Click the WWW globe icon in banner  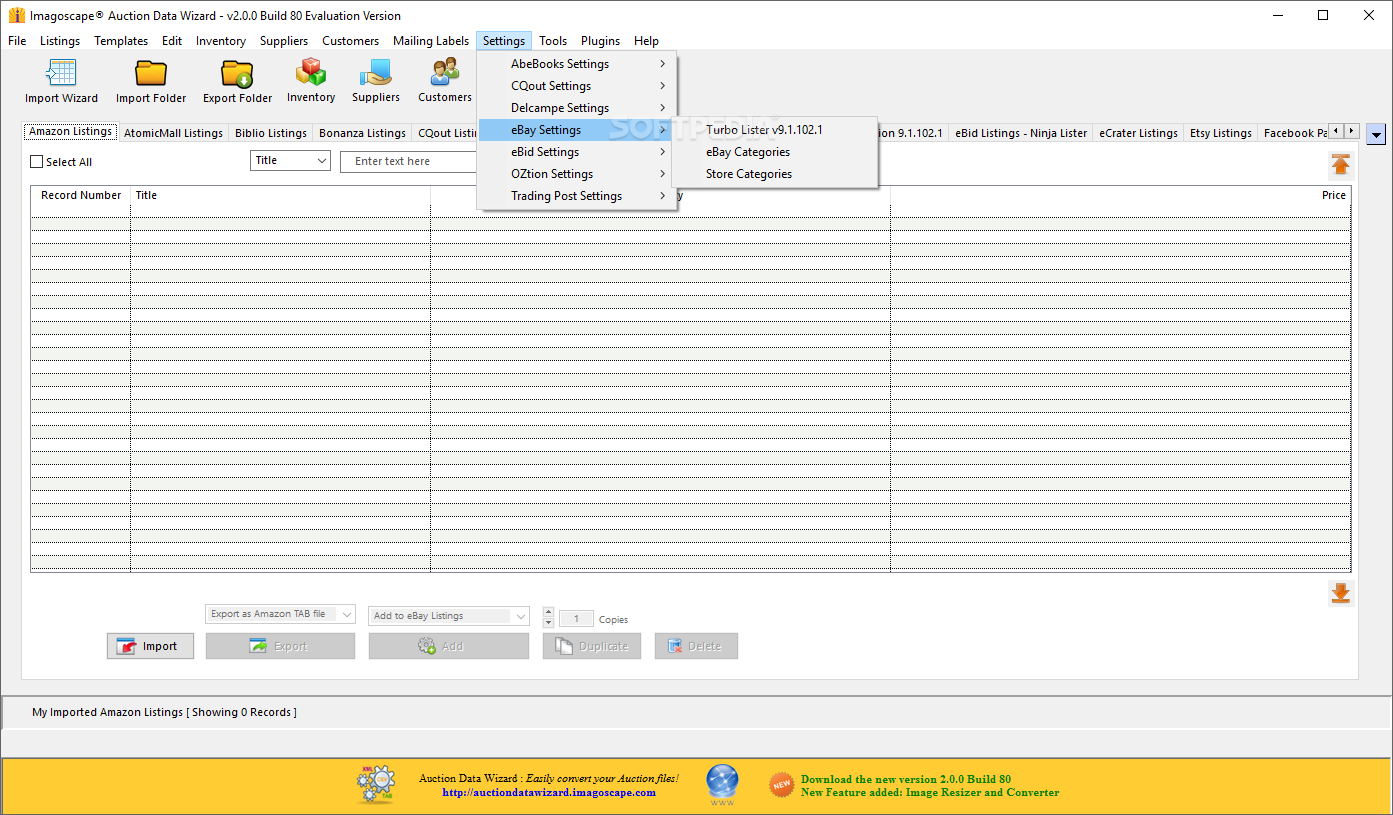[x=722, y=784]
